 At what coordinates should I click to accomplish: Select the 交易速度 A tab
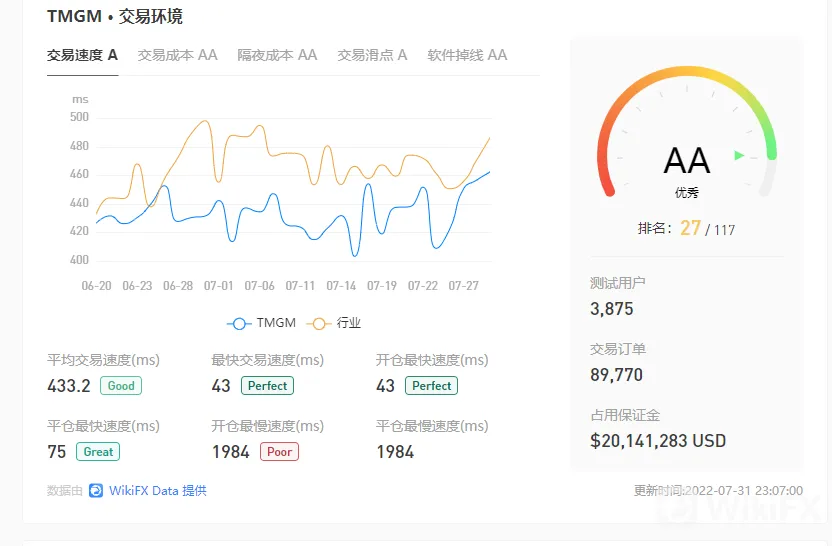point(82,55)
